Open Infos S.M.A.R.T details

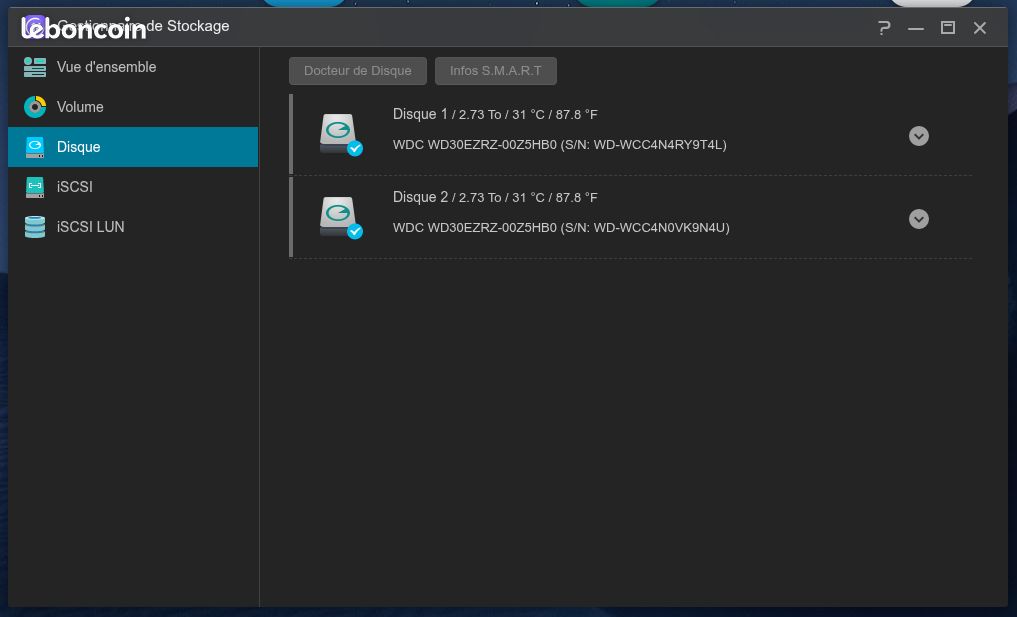point(496,71)
